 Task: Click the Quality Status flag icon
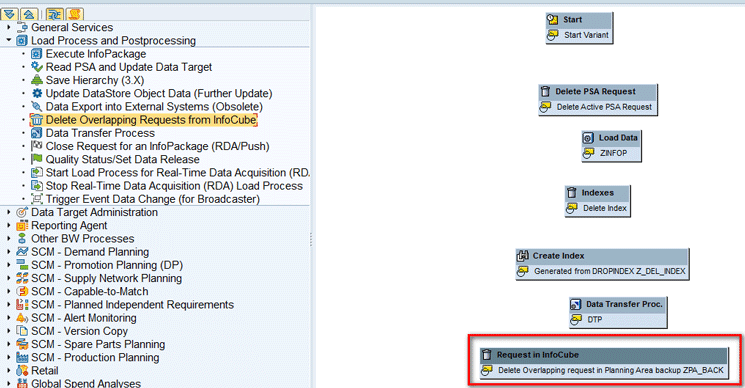click(x=37, y=160)
